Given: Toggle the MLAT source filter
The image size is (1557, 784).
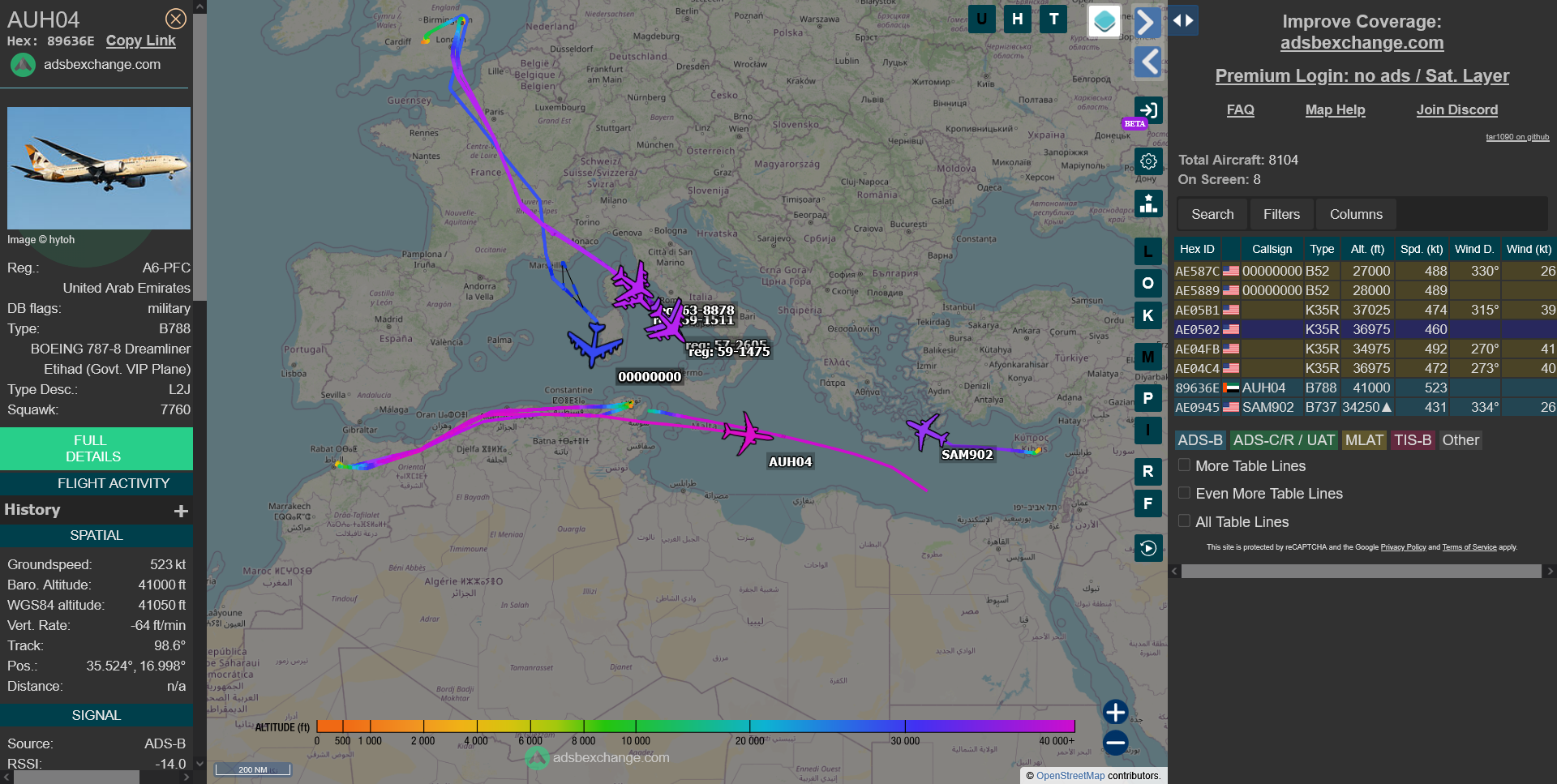Looking at the screenshot, I should pos(1364,440).
